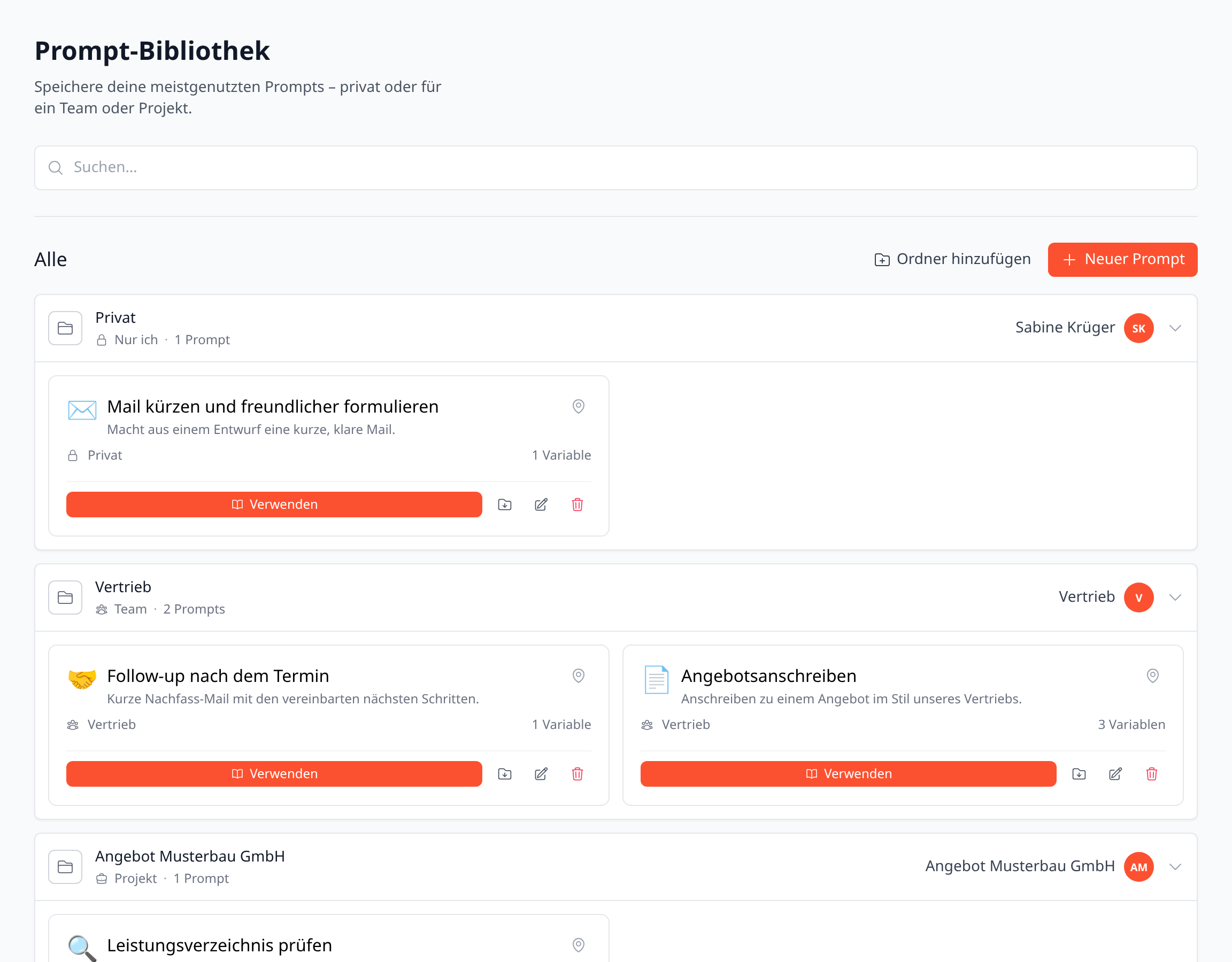Use the Angebotsanschreiben prompt via Verwenden
This screenshot has height=962, width=1232.
click(849, 774)
